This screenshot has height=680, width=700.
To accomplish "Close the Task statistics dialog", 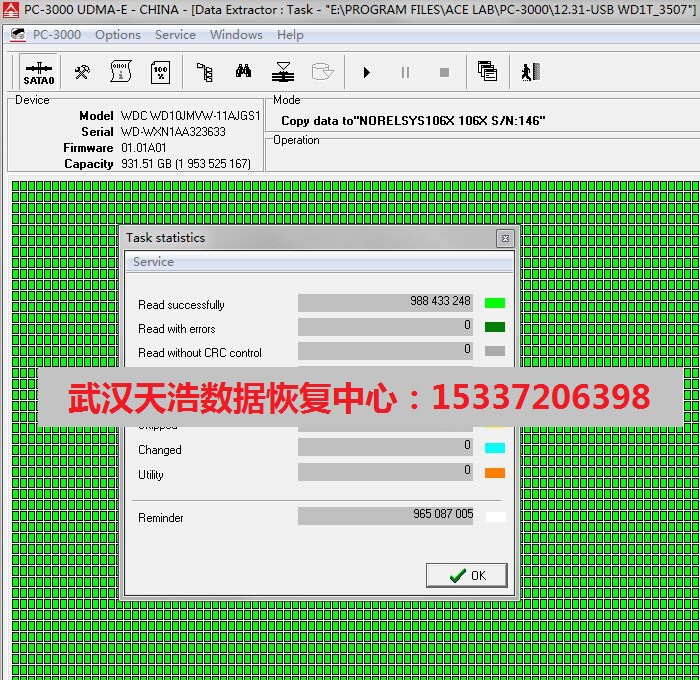I will pos(505,238).
